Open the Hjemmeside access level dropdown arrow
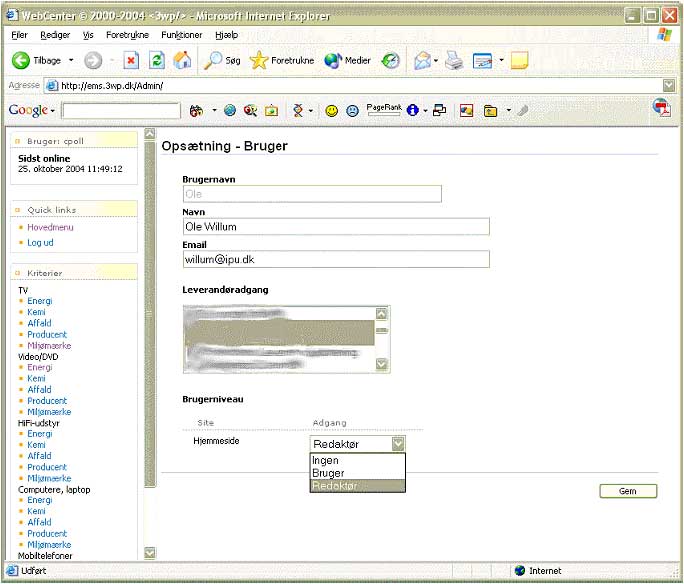Screen dimensions: 684x584 (398, 444)
